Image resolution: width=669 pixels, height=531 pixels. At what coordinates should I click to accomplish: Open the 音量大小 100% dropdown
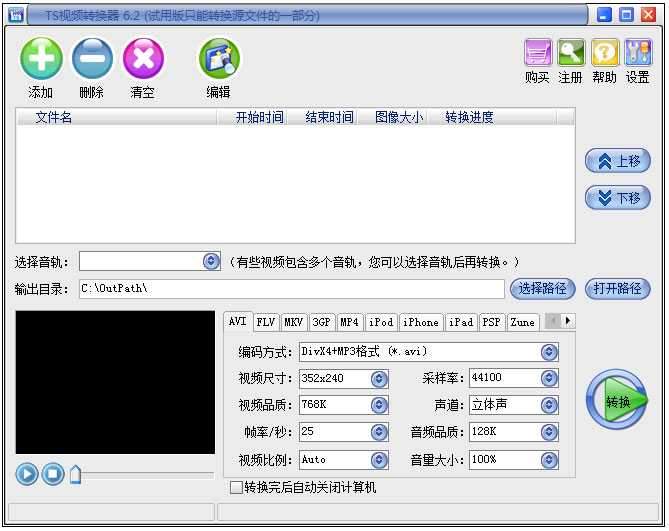[549, 460]
